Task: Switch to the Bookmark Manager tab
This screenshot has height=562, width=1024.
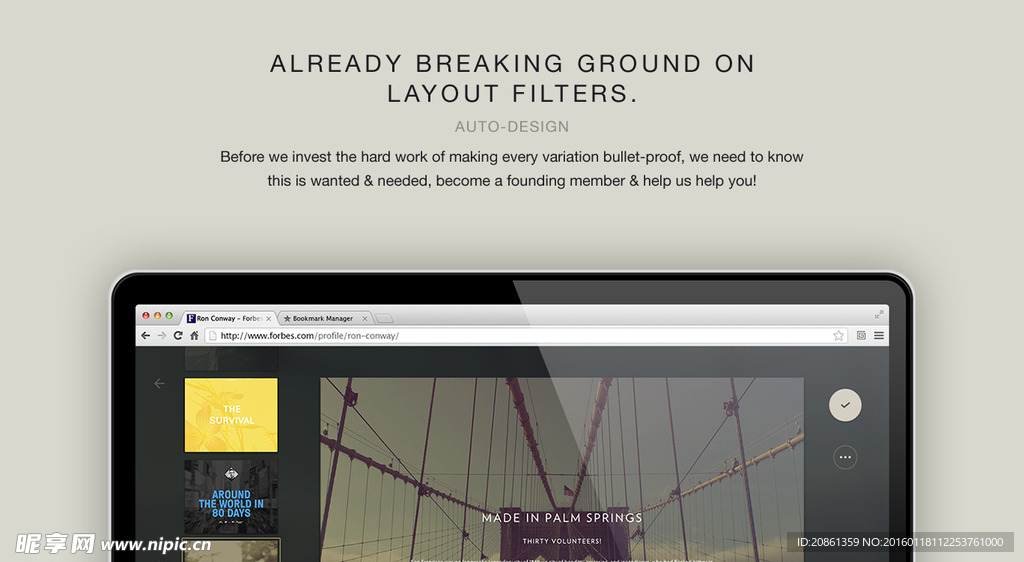Action: (325, 319)
